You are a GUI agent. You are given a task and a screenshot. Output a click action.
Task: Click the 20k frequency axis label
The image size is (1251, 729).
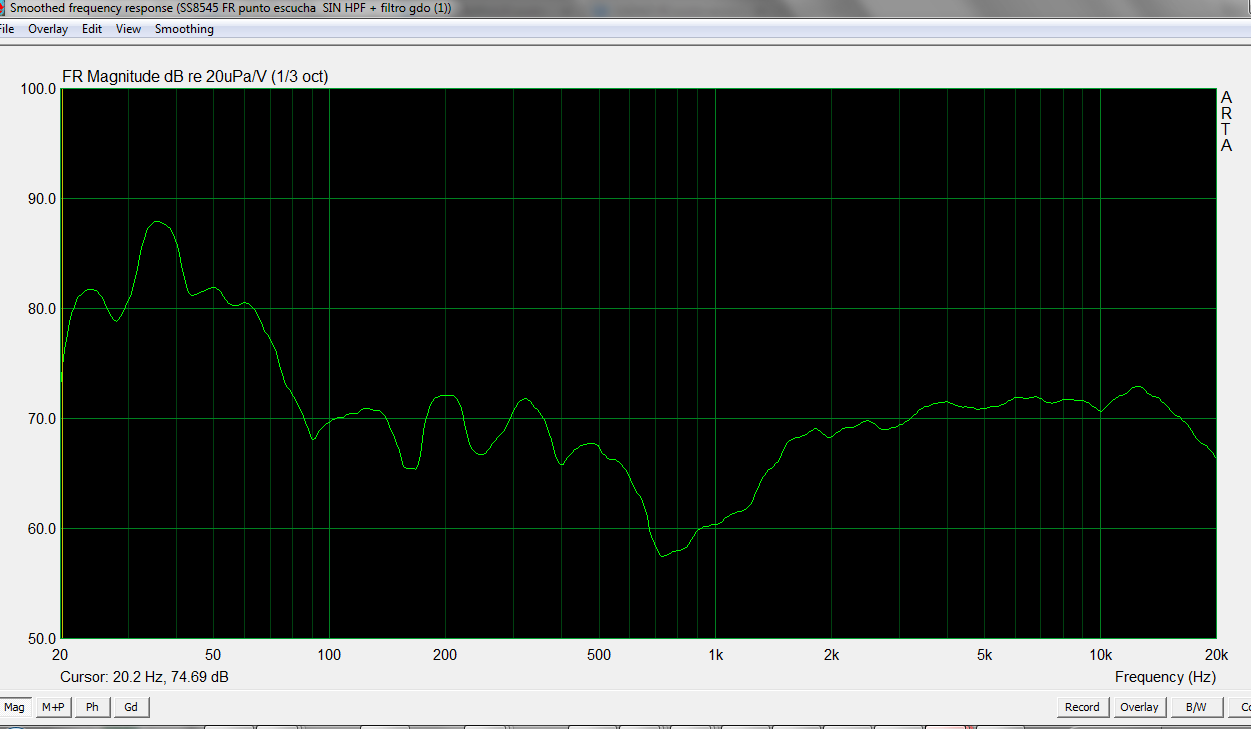coord(1215,655)
